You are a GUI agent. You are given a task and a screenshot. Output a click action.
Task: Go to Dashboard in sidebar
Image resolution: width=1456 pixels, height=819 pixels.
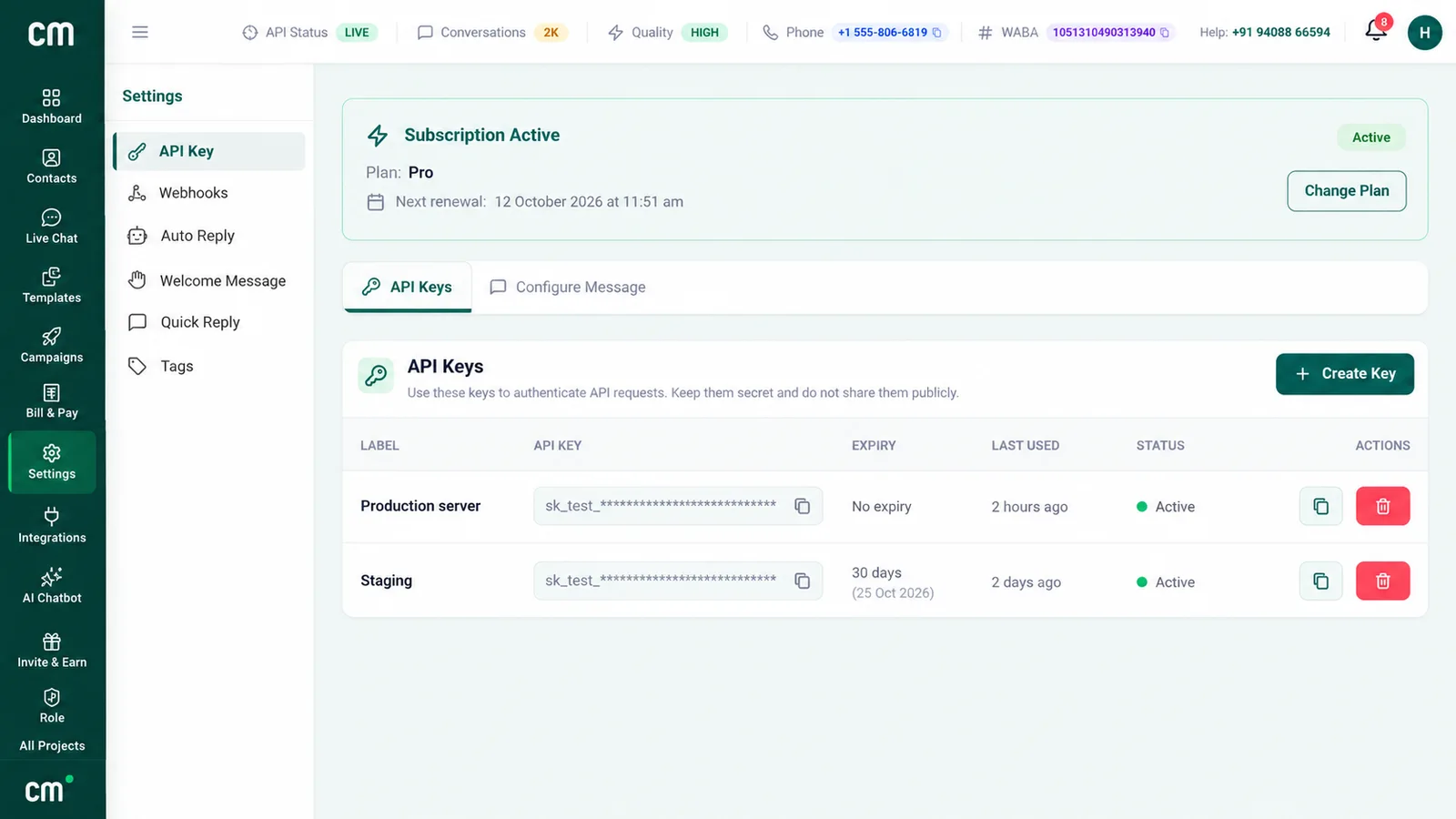pos(52,106)
